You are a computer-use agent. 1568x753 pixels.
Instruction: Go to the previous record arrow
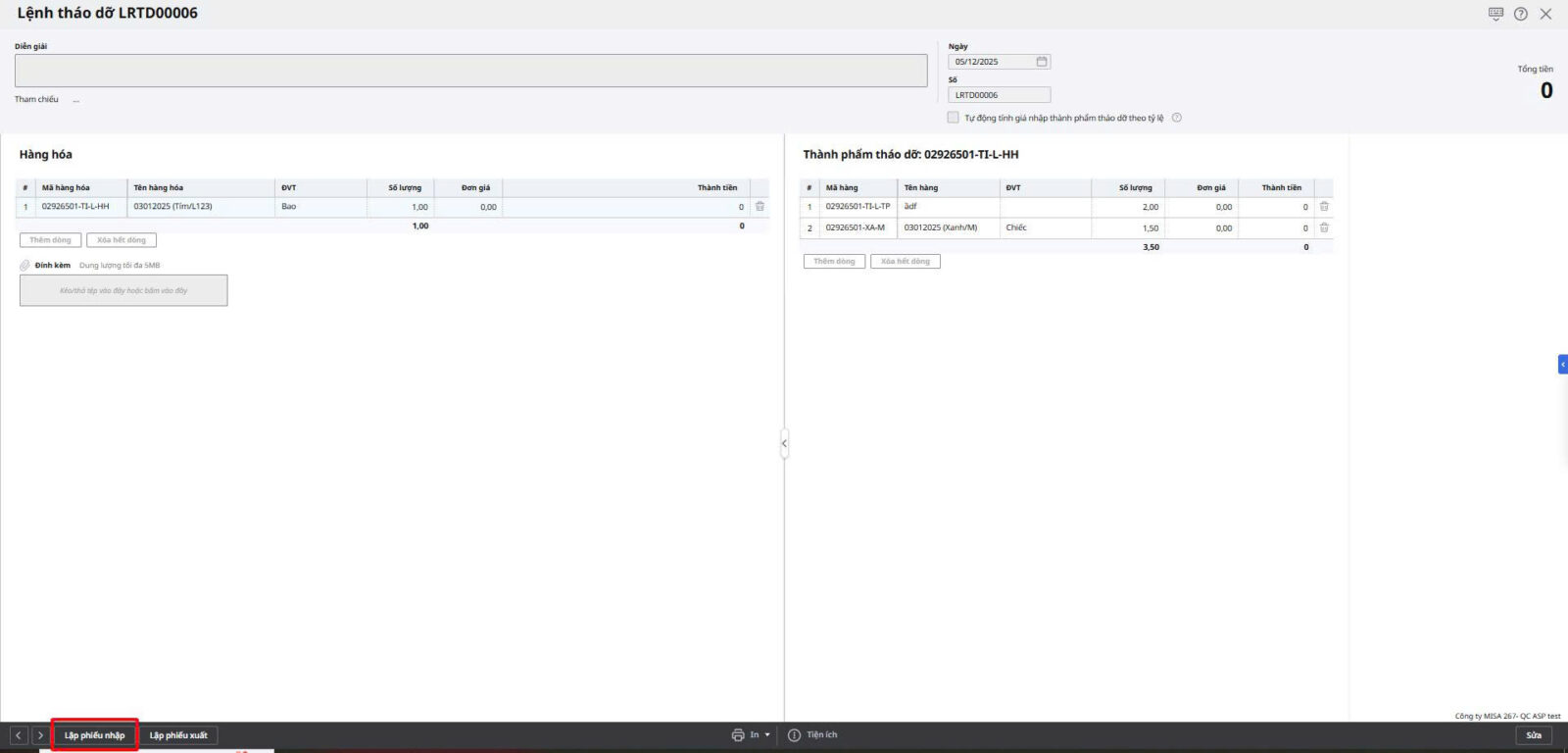(19, 735)
